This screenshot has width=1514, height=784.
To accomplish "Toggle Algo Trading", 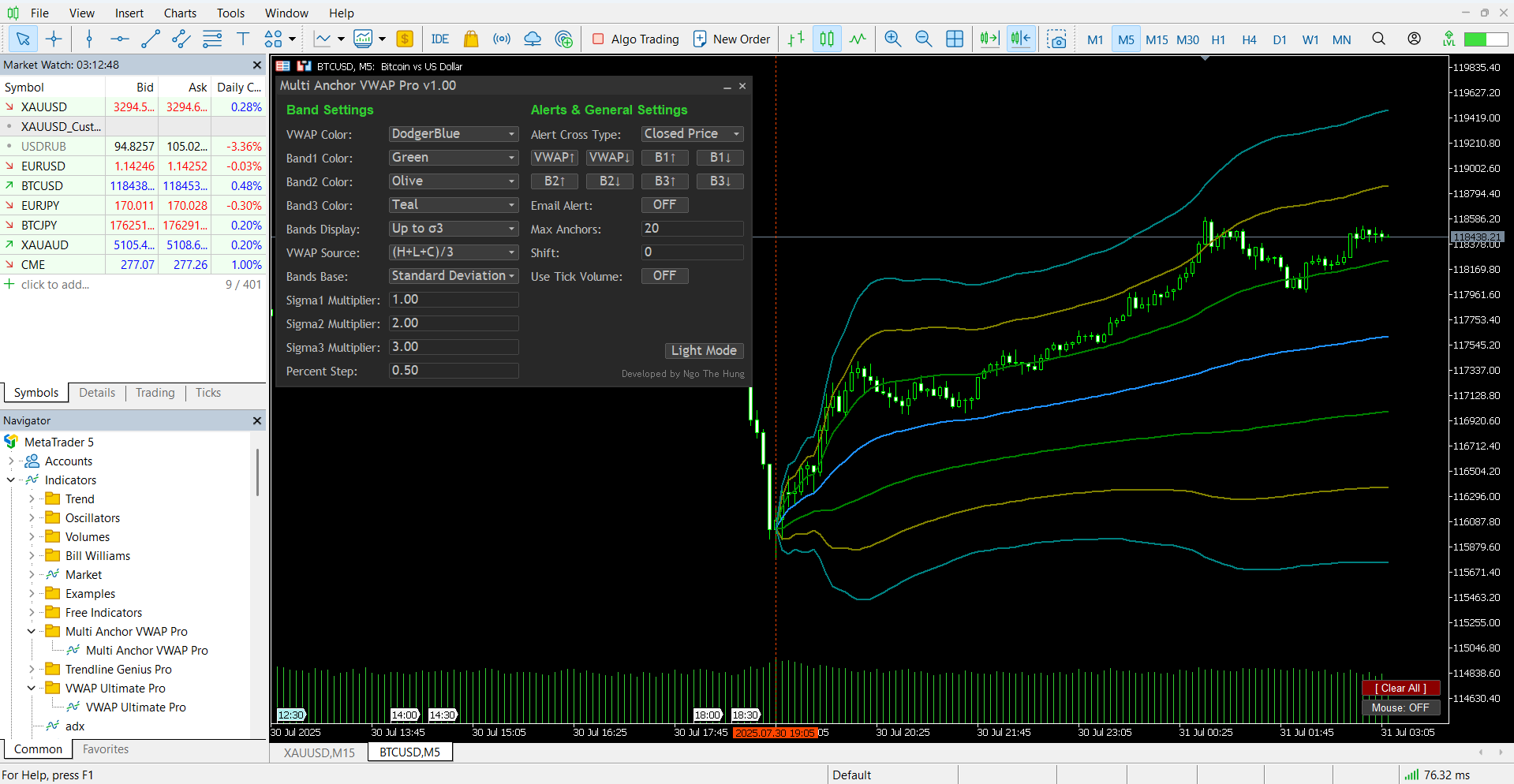I will (x=635, y=39).
